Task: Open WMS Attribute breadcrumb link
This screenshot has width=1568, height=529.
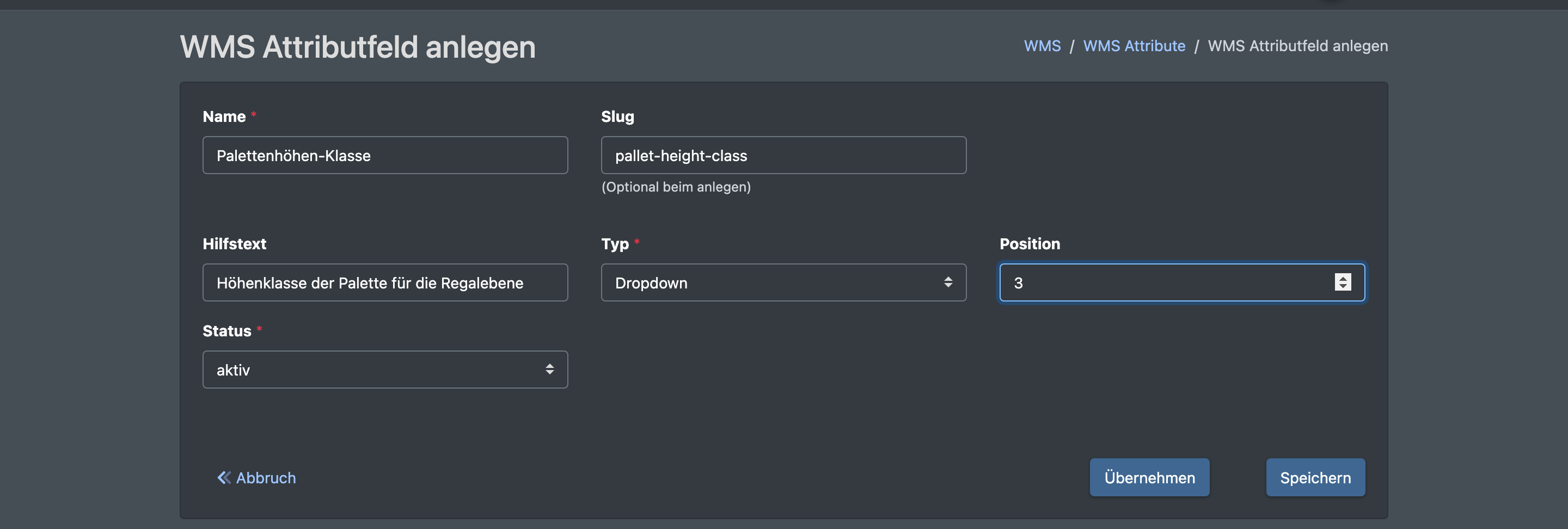Action: tap(1134, 46)
